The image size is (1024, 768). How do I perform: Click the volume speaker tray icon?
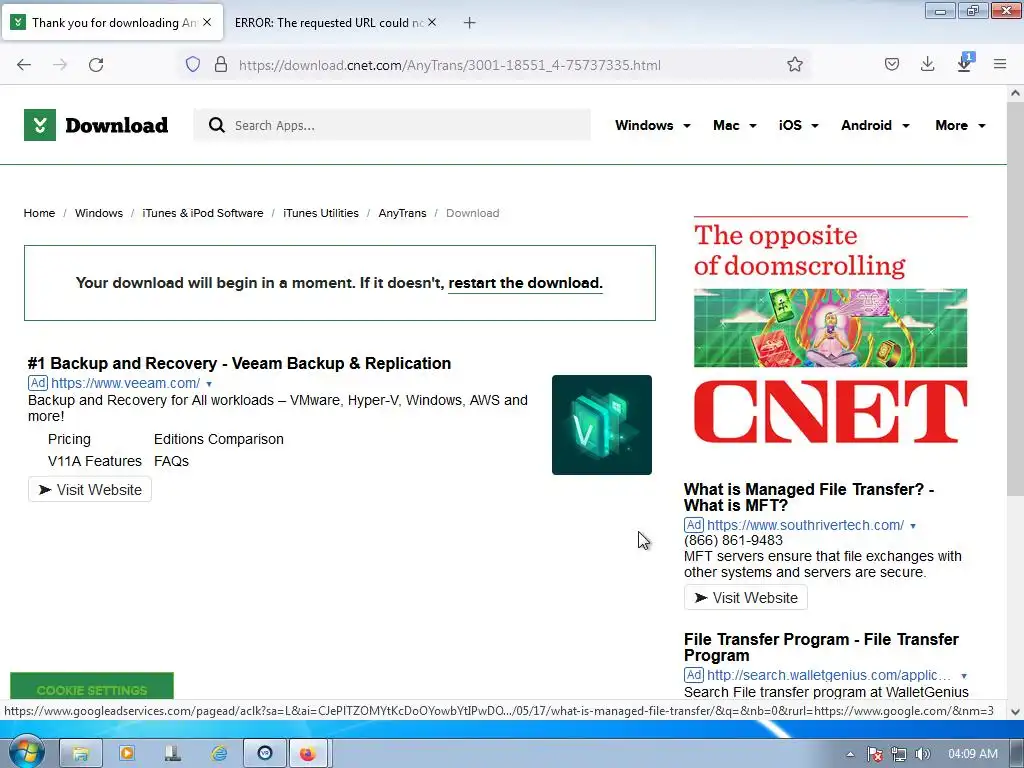(x=923, y=754)
